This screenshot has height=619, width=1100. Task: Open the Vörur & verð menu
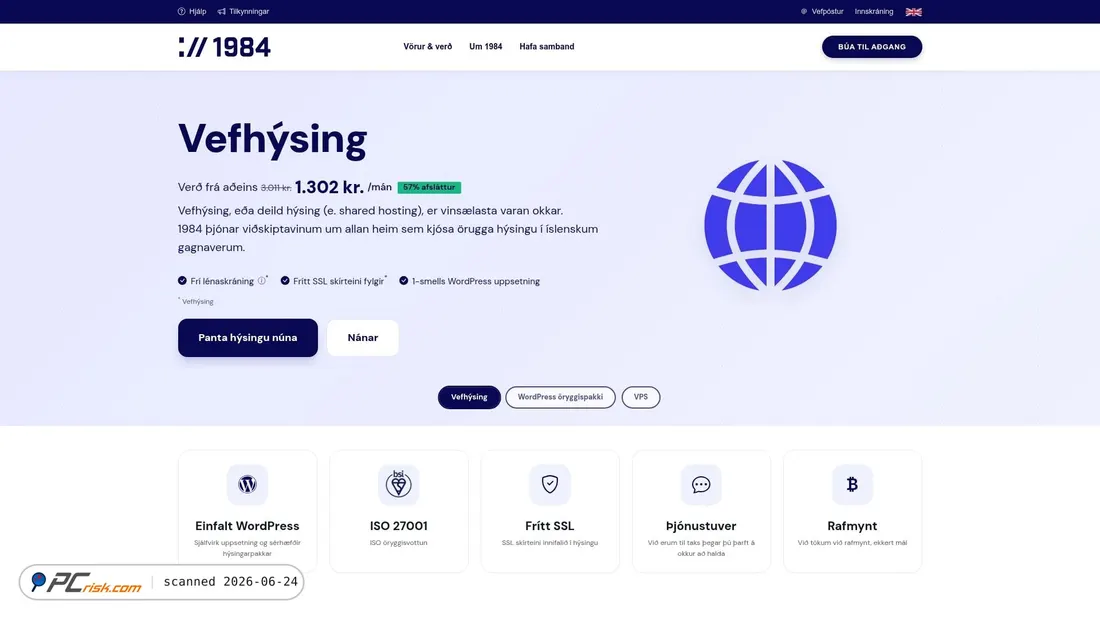427,46
